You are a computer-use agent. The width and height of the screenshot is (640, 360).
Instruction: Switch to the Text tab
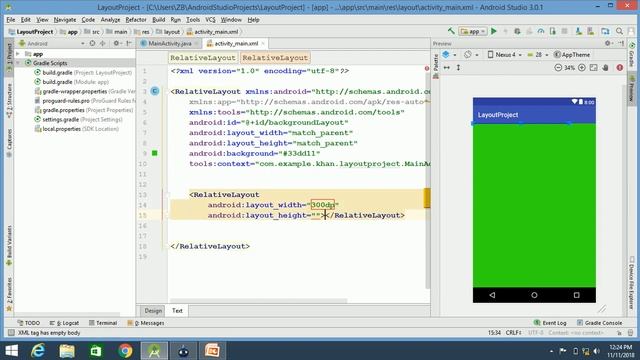pos(177,311)
